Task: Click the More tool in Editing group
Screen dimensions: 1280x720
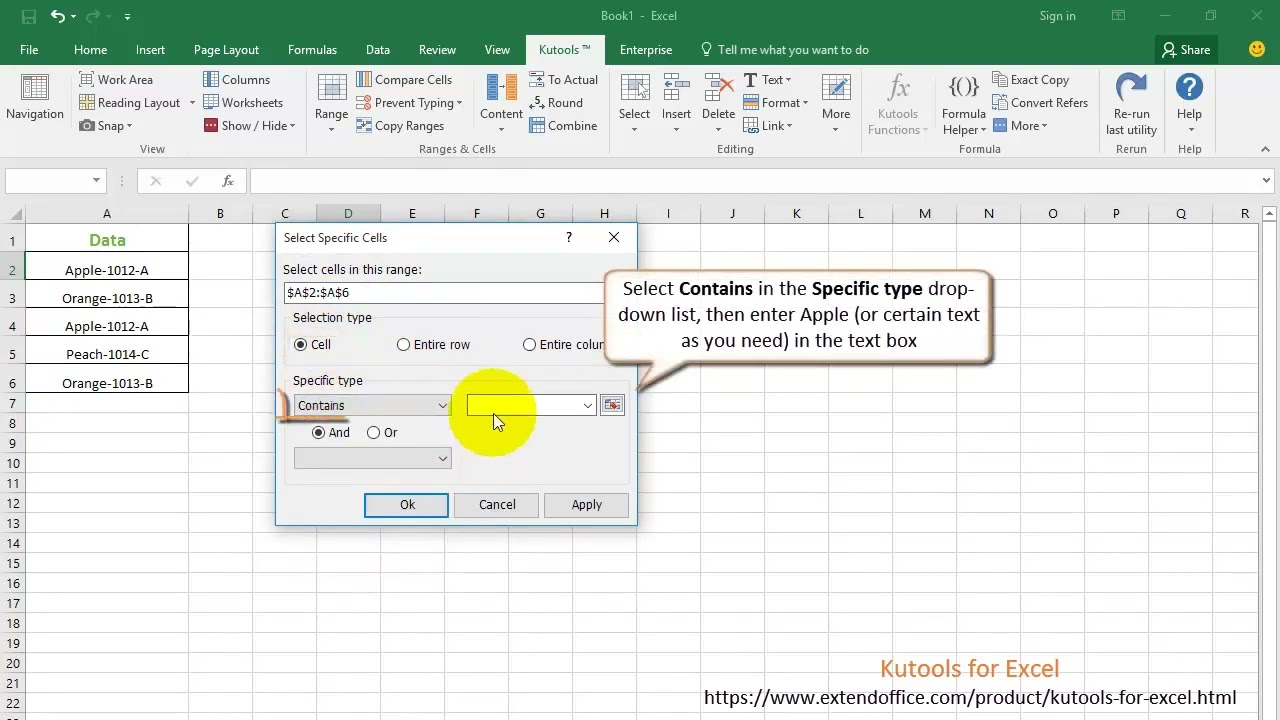Action: (836, 103)
